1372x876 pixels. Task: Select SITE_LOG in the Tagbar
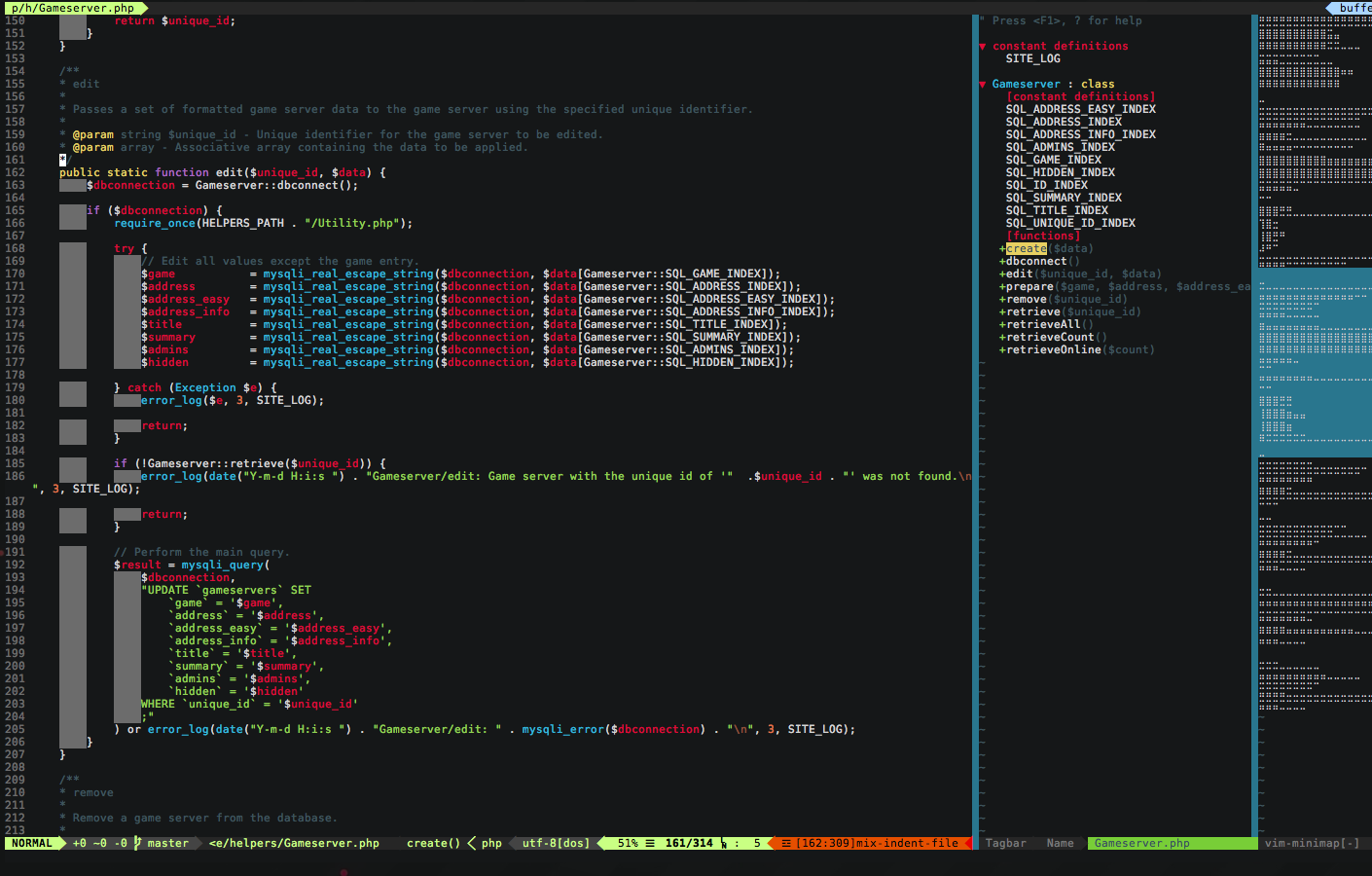pos(1032,58)
